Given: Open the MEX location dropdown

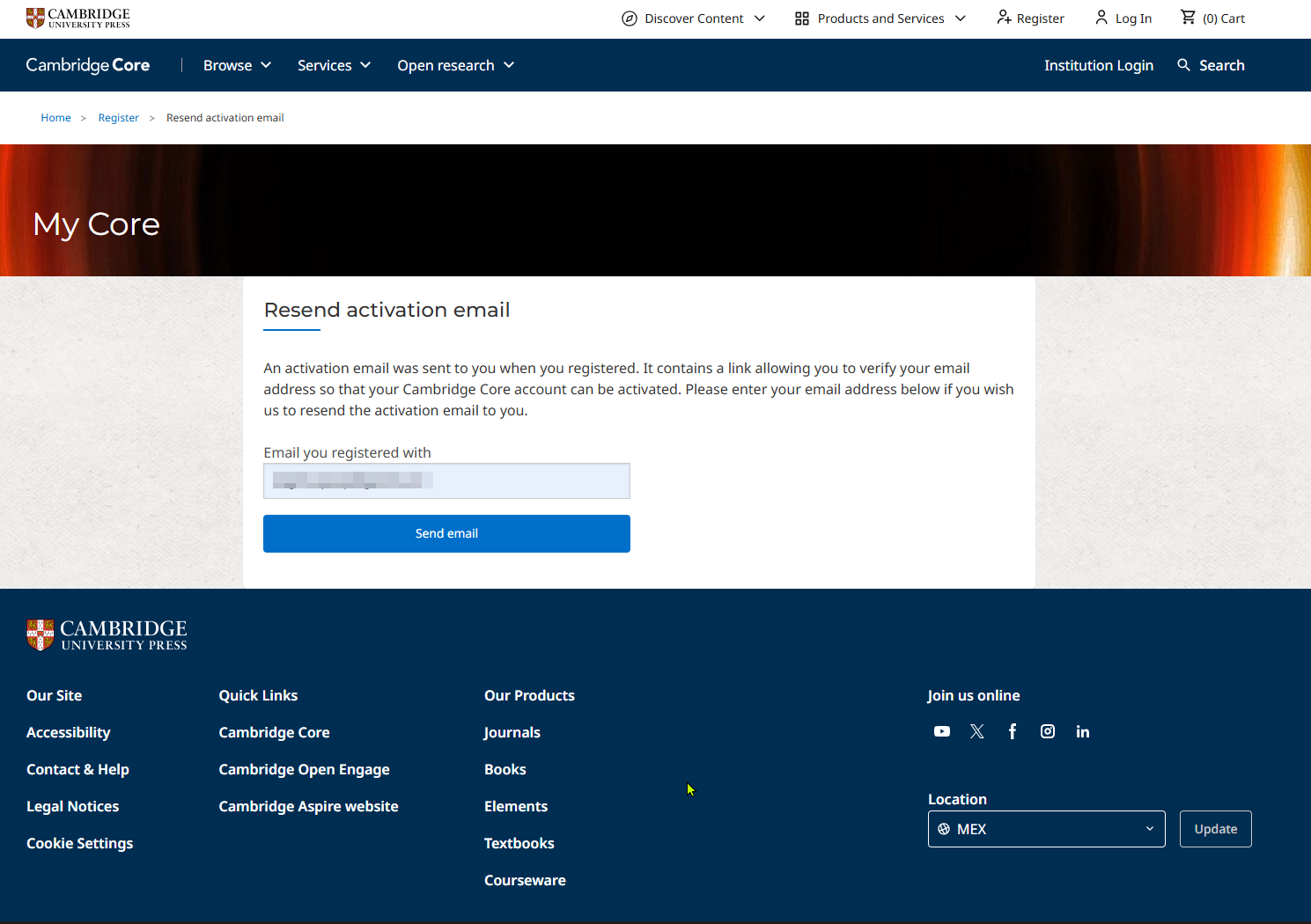Looking at the screenshot, I should click(1047, 829).
